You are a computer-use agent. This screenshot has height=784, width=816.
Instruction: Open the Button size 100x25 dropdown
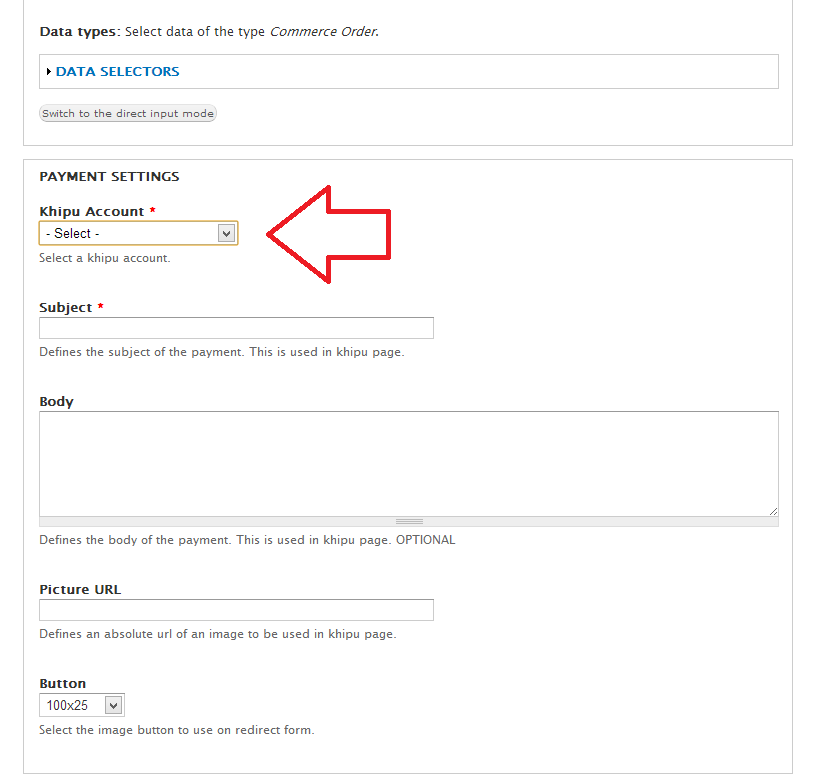[x=81, y=705]
